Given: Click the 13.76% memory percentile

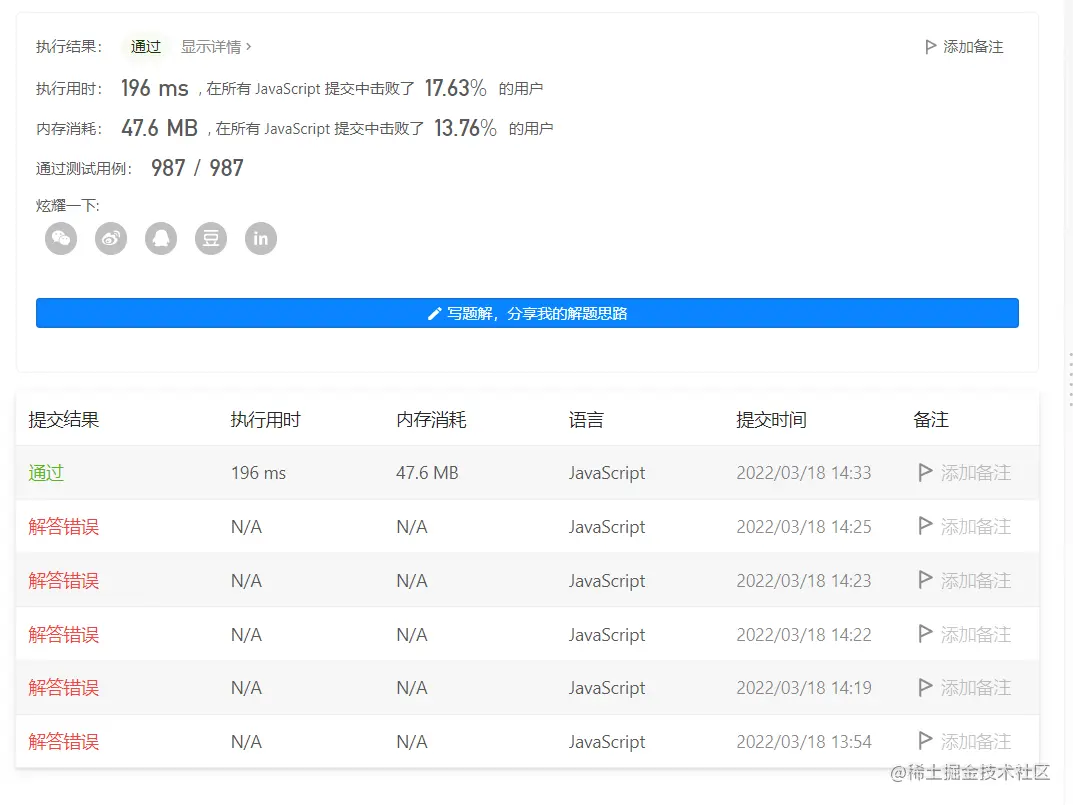Looking at the screenshot, I should pos(465,127).
